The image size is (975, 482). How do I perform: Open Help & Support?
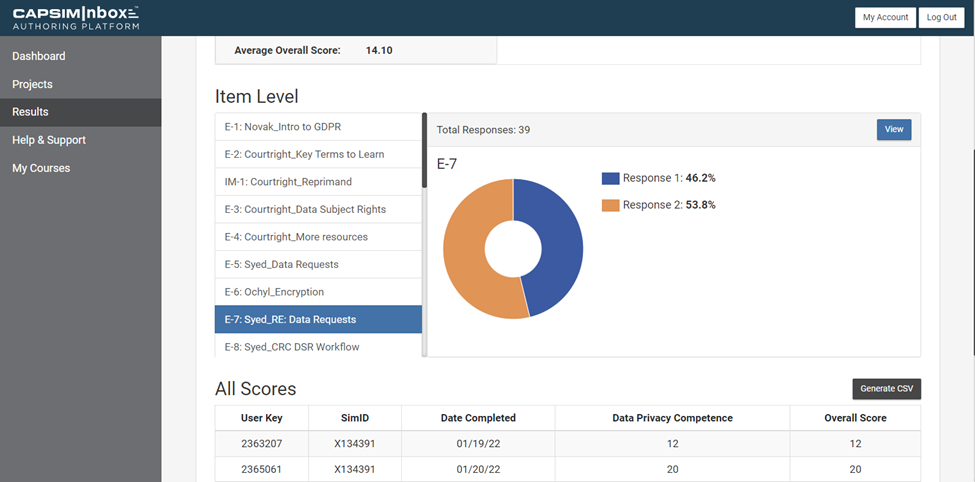coord(81,140)
